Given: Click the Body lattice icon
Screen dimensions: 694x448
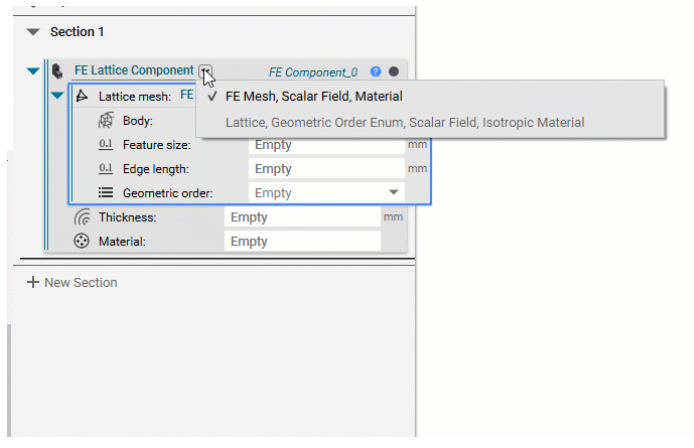Looking at the screenshot, I should (x=106, y=120).
